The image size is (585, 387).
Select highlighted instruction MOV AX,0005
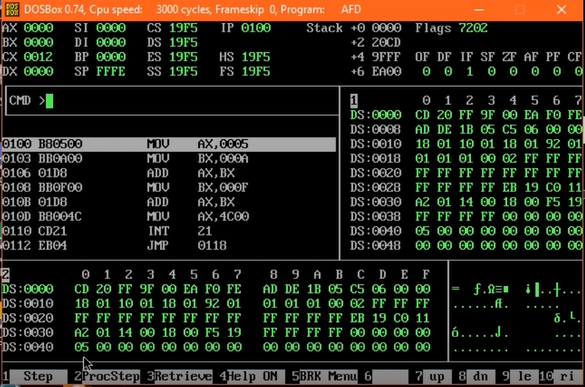(169, 144)
